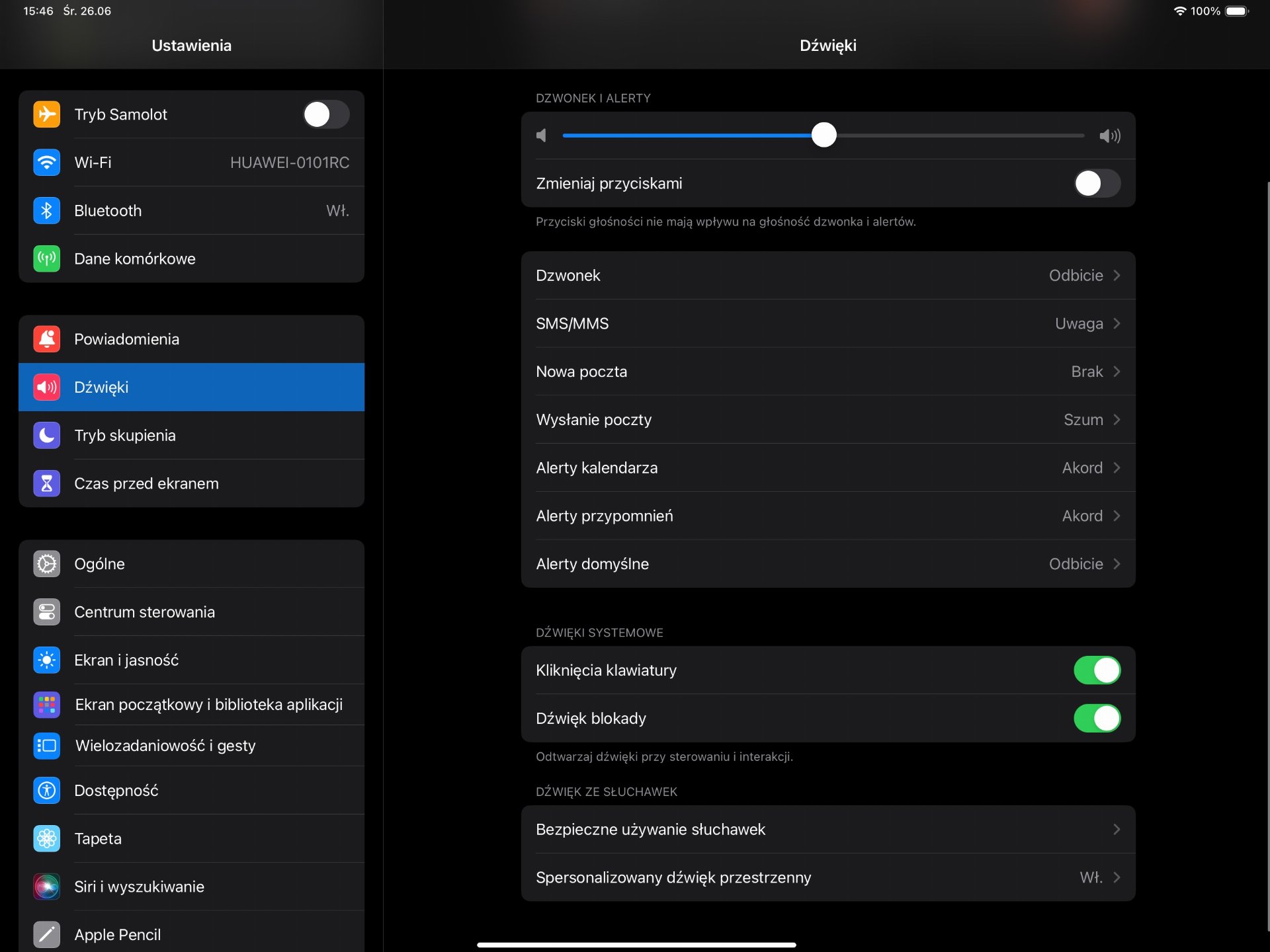Select Powiadomienia in the sidebar
1270x952 pixels.
pyautogui.click(x=191, y=339)
